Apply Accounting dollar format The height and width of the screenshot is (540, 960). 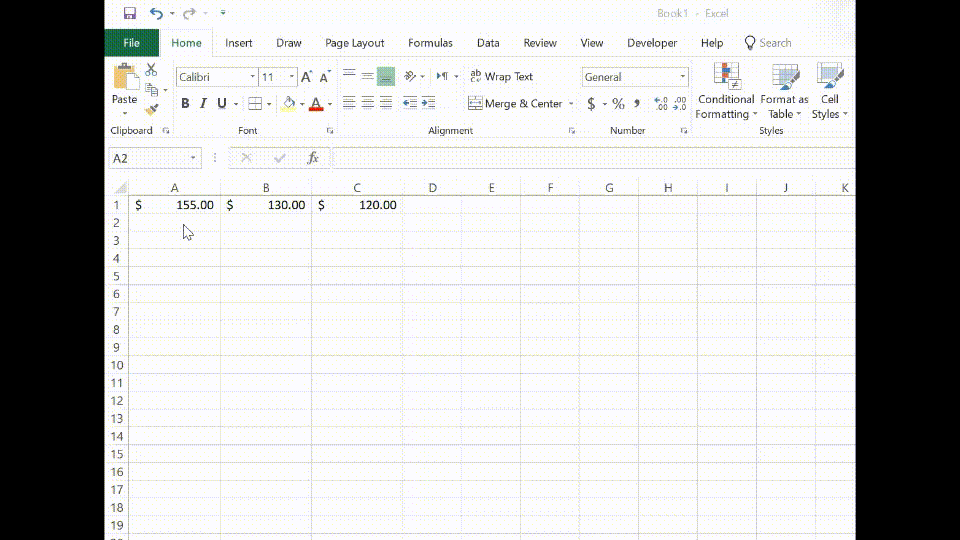pyautogui.click(x=591, y=103)
